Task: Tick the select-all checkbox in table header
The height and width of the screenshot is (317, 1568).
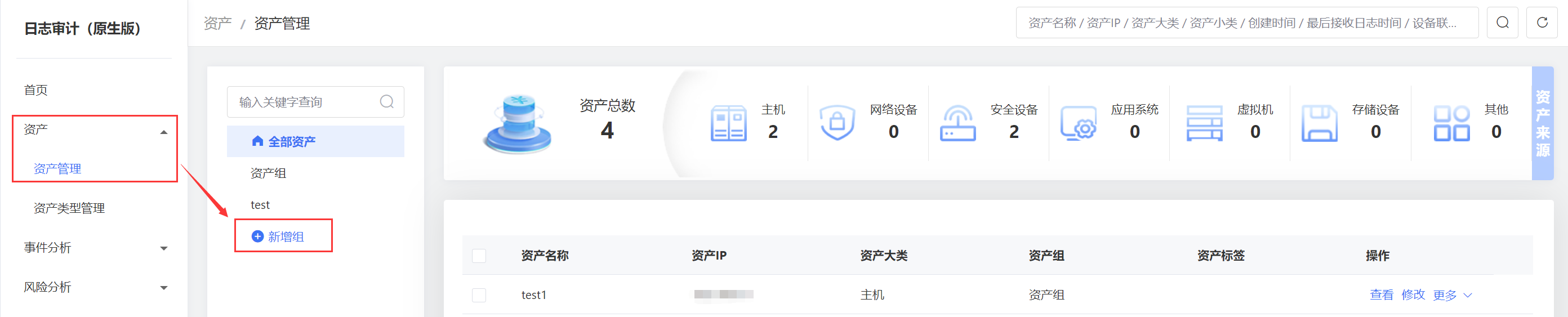Action: pyautogui.click(x=479, y=256)
